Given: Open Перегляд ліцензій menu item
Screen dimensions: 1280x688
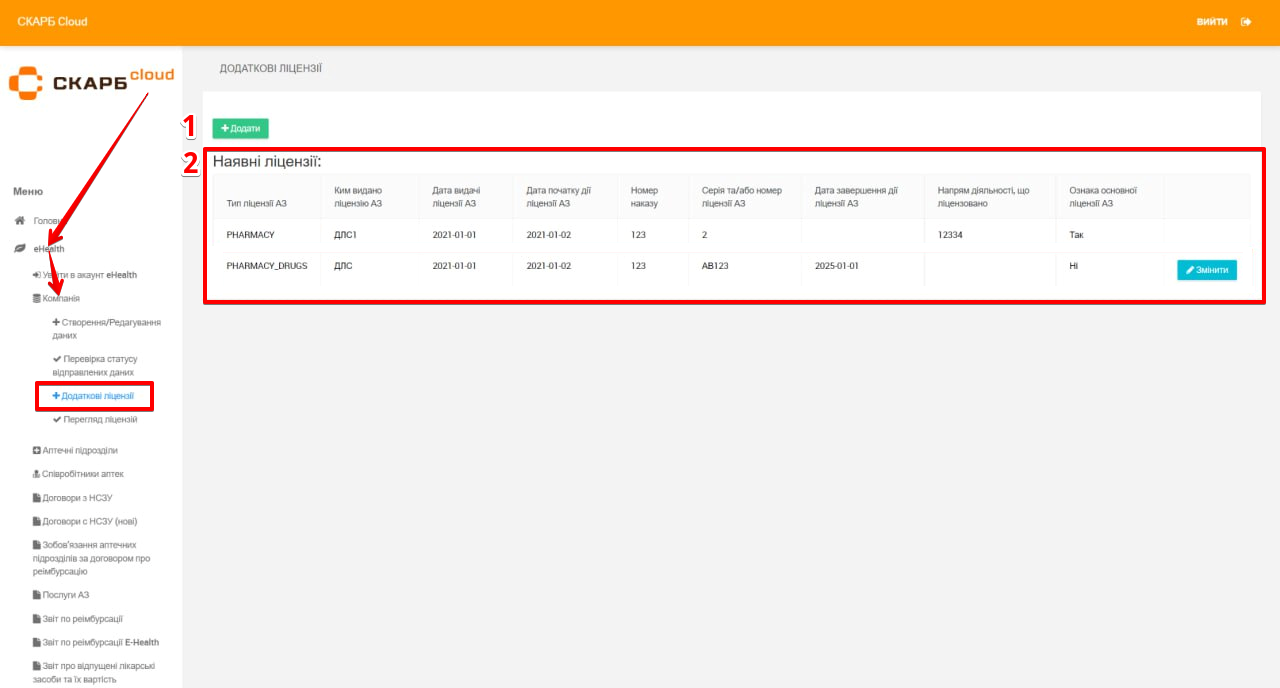Looking at the screenshot, I should [x=99, y=420].
